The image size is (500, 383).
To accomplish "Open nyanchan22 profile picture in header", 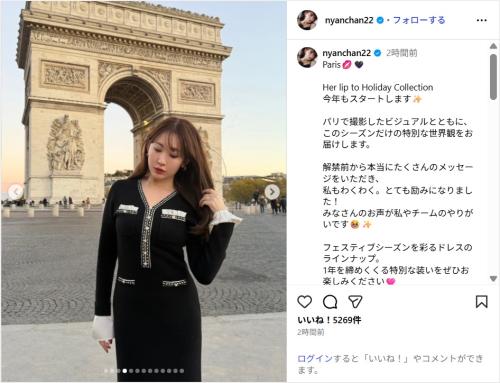I will pyautogui.click(x=307, y=20).
